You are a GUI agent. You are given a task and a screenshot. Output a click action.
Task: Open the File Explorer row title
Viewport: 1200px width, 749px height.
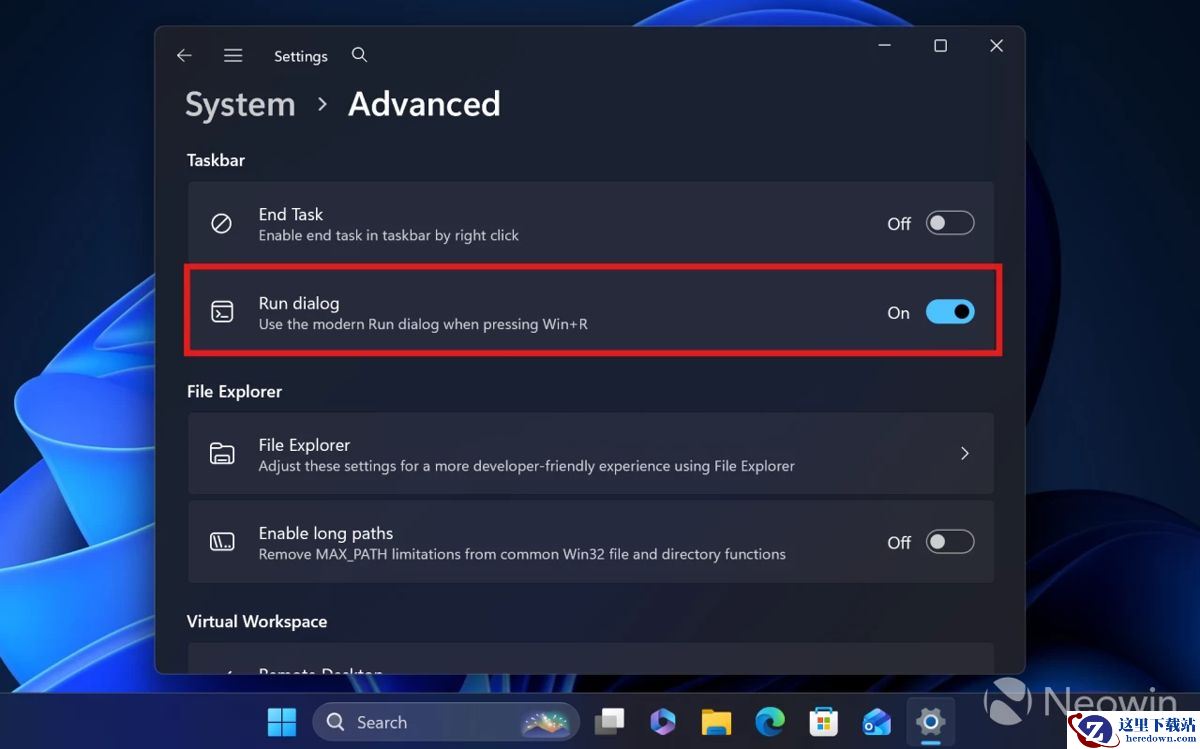click(x=304, y=445)
